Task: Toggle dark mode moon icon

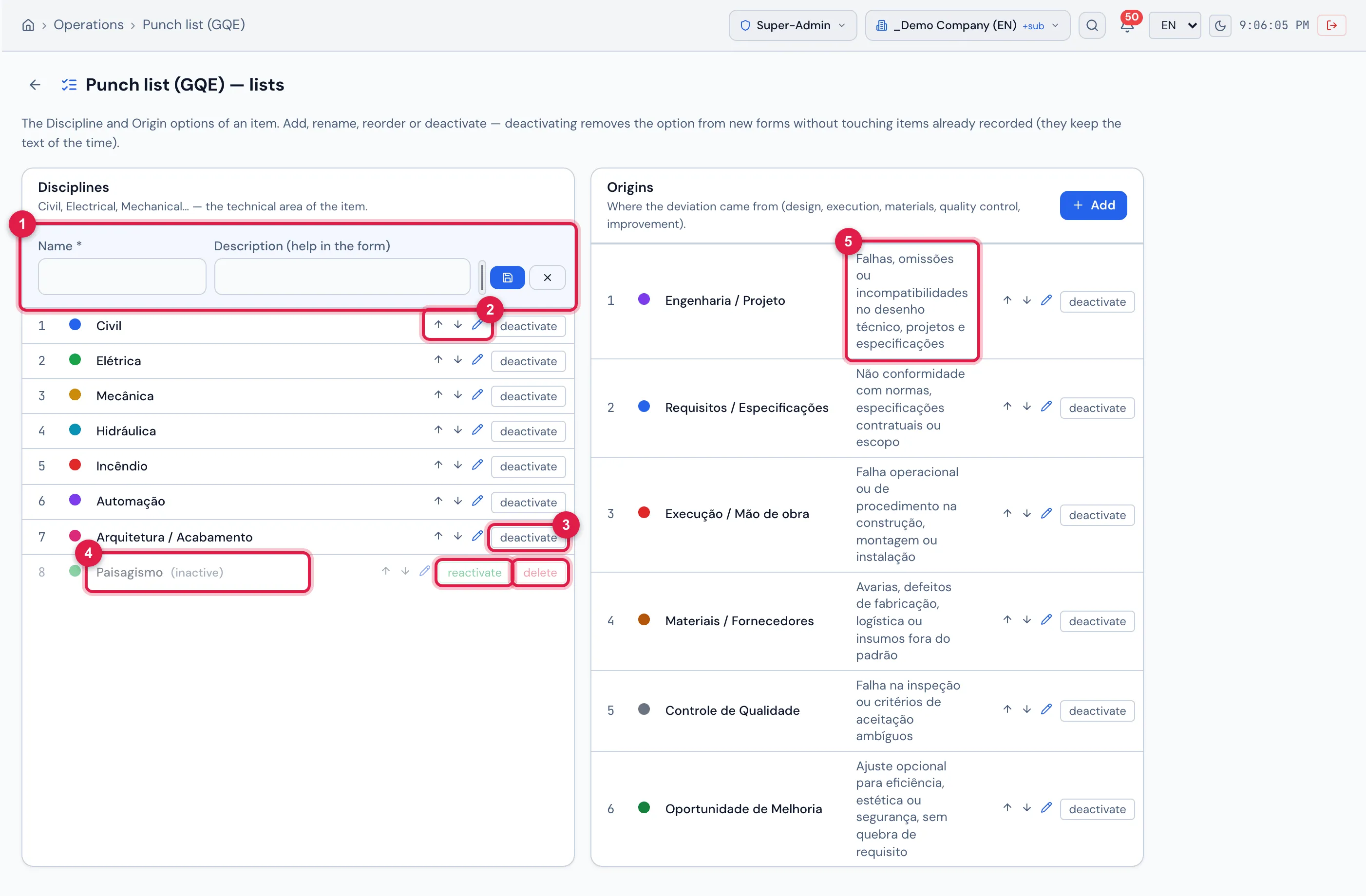Action: pos(1220,25)
